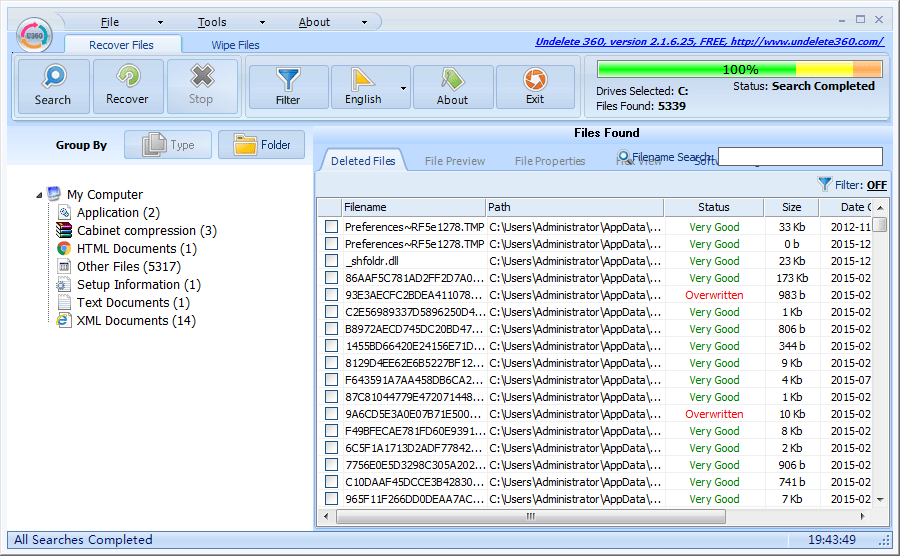Image resolution: width=900 pixels, height=556 pixels.
Task: Switch to the File Properties tab
Action: click(x=550, y=161)
